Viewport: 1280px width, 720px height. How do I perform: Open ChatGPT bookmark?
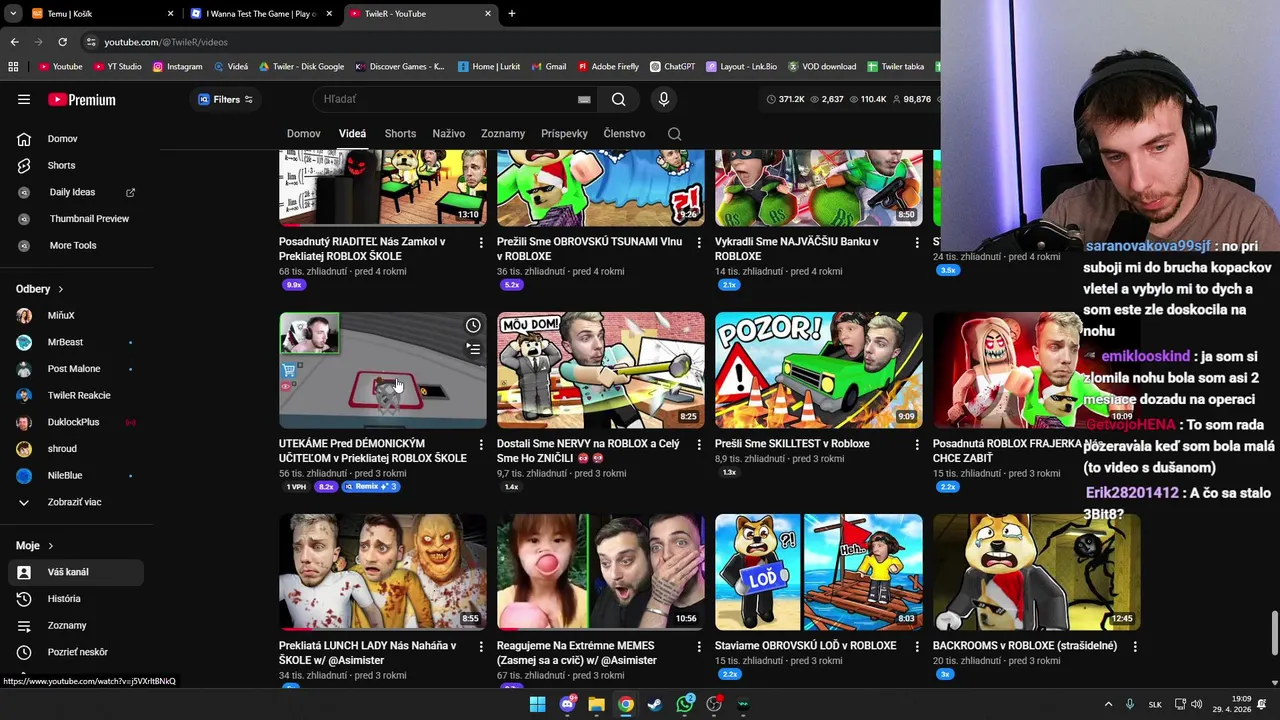tap(672, 66)
